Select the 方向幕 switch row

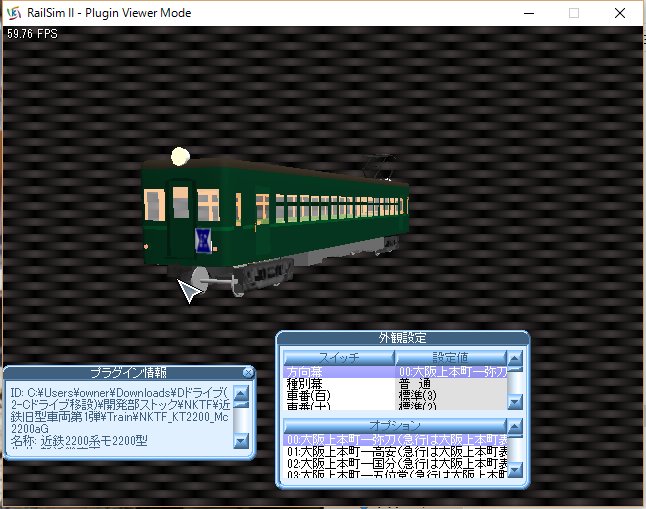(x=339, y=372)
